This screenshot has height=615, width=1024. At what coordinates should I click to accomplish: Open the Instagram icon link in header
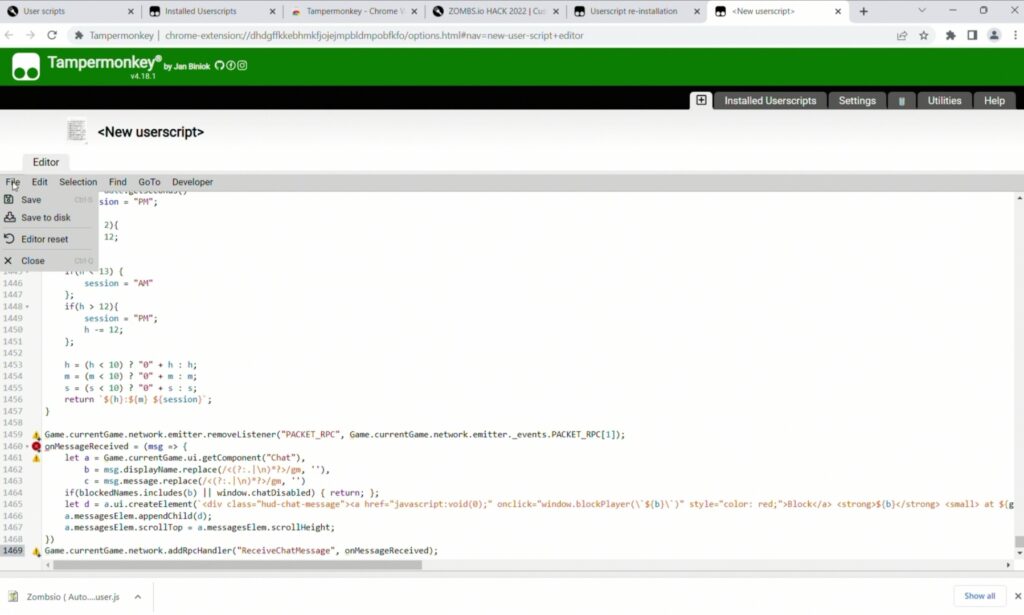pyautogui.click(x=242, y=65)
